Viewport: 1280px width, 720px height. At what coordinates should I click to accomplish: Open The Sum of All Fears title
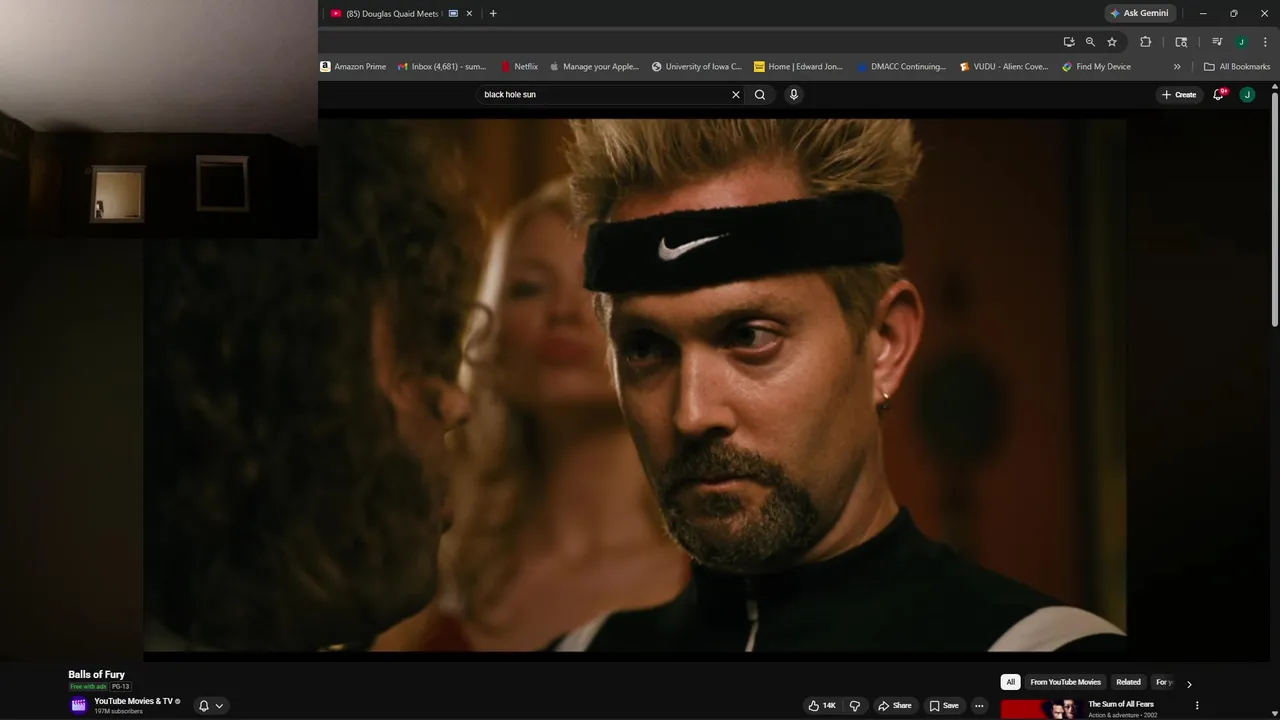click(x=1121, y=704)
